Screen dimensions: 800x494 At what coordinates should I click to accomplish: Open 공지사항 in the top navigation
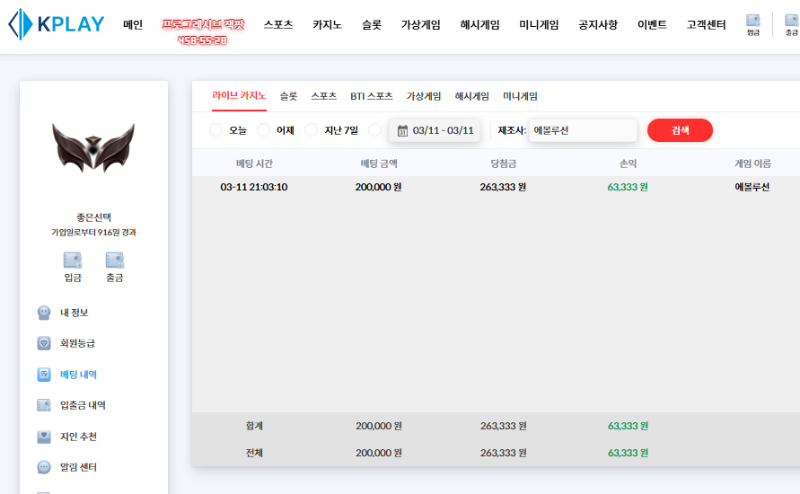[x=598, y=24]
